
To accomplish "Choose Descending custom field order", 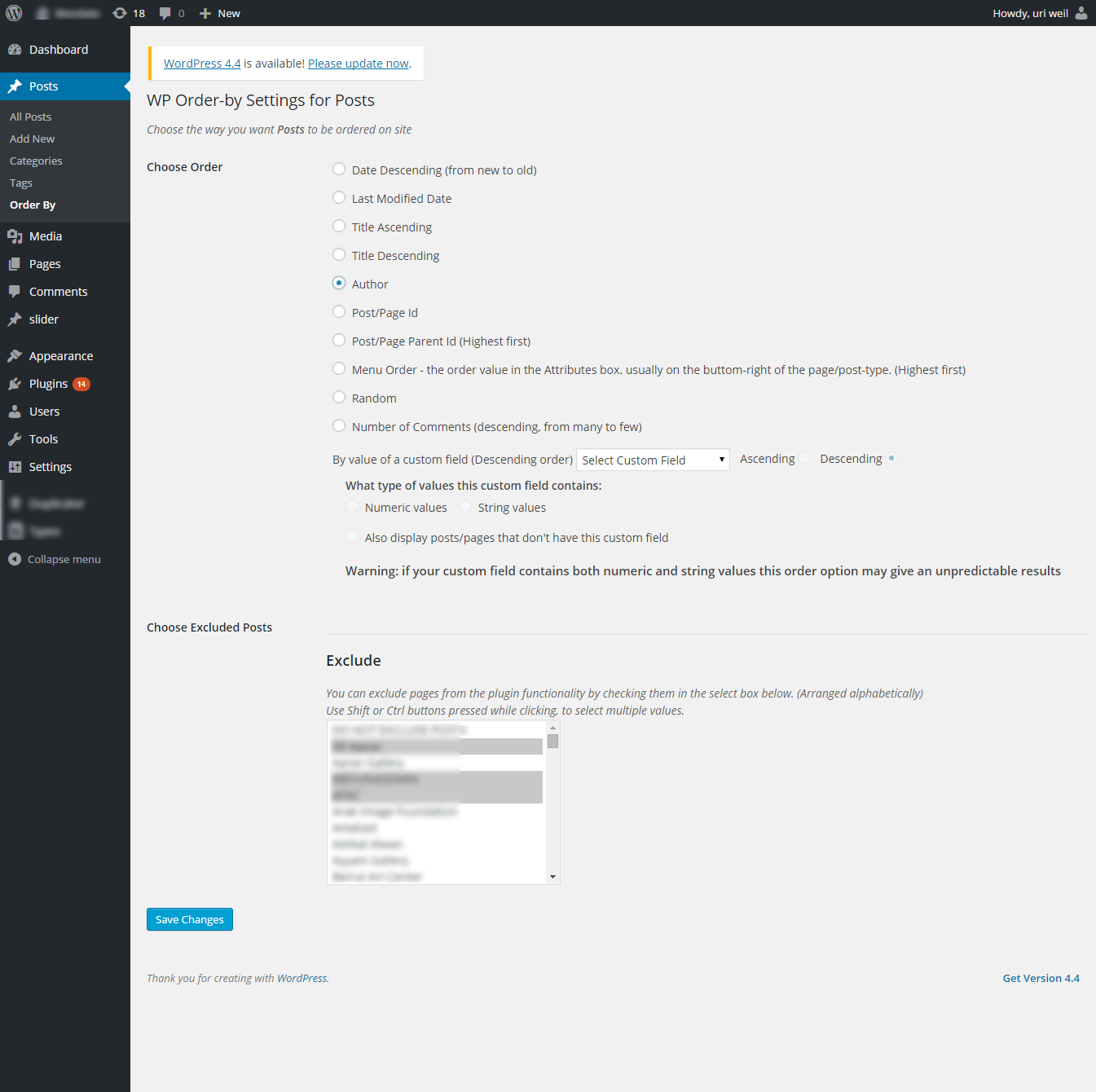I will [x=891, y=459].
